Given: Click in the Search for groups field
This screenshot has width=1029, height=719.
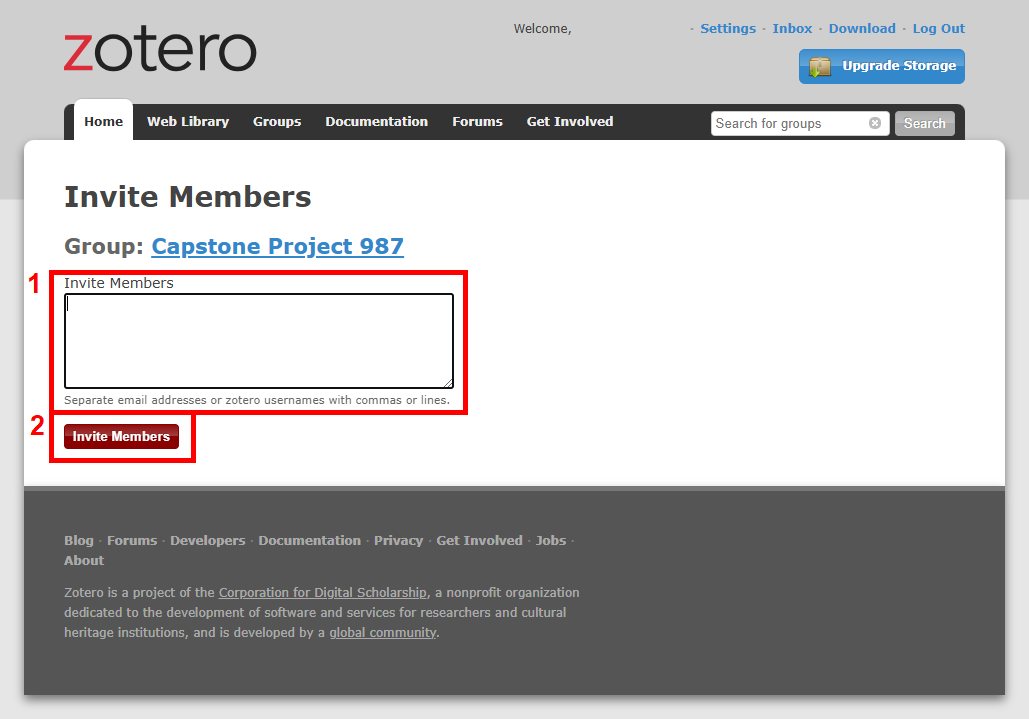Looking at the screenshot, I should click(788, 123).
